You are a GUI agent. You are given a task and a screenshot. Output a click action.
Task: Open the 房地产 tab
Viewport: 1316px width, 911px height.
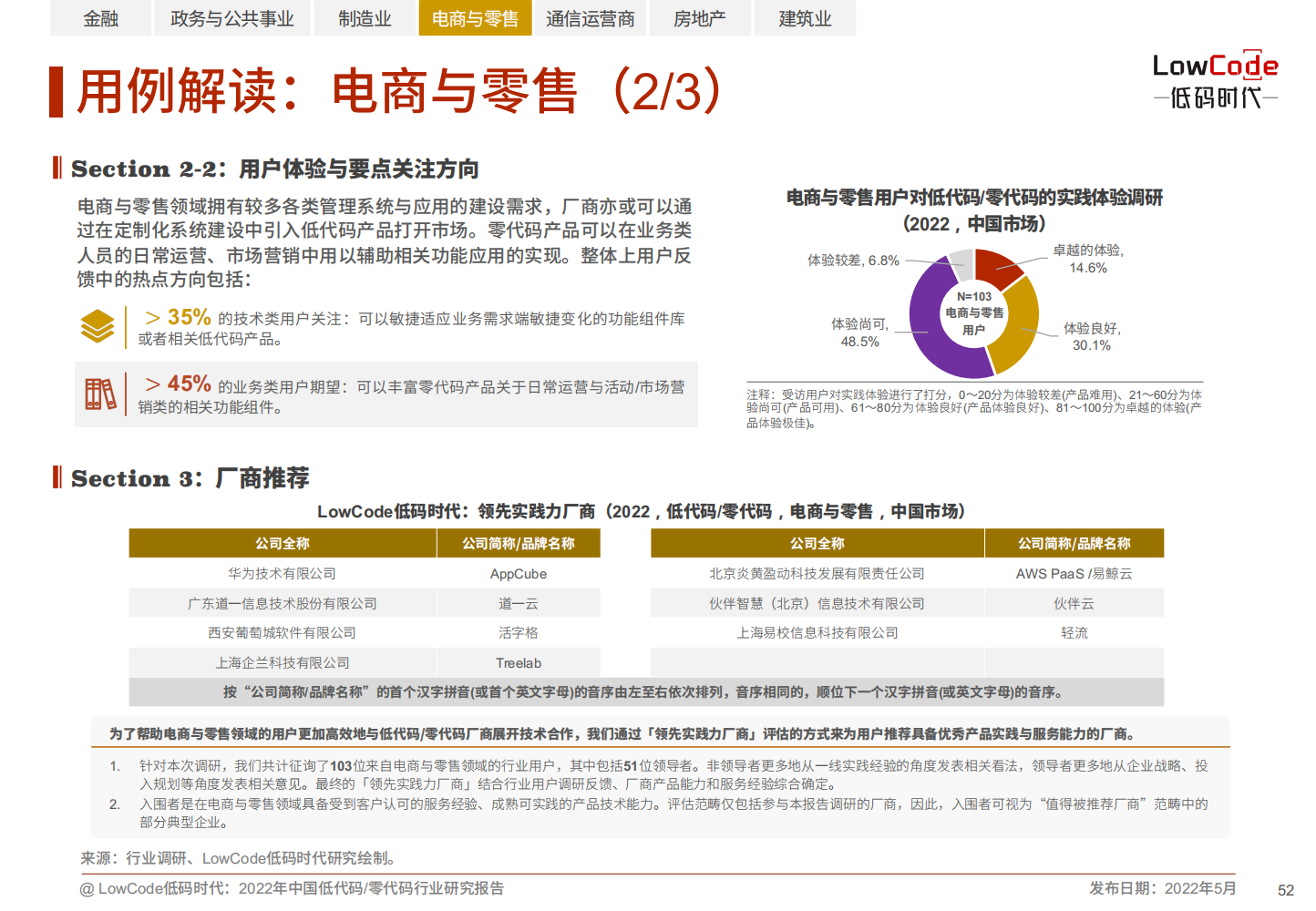(x=699, y=18)
